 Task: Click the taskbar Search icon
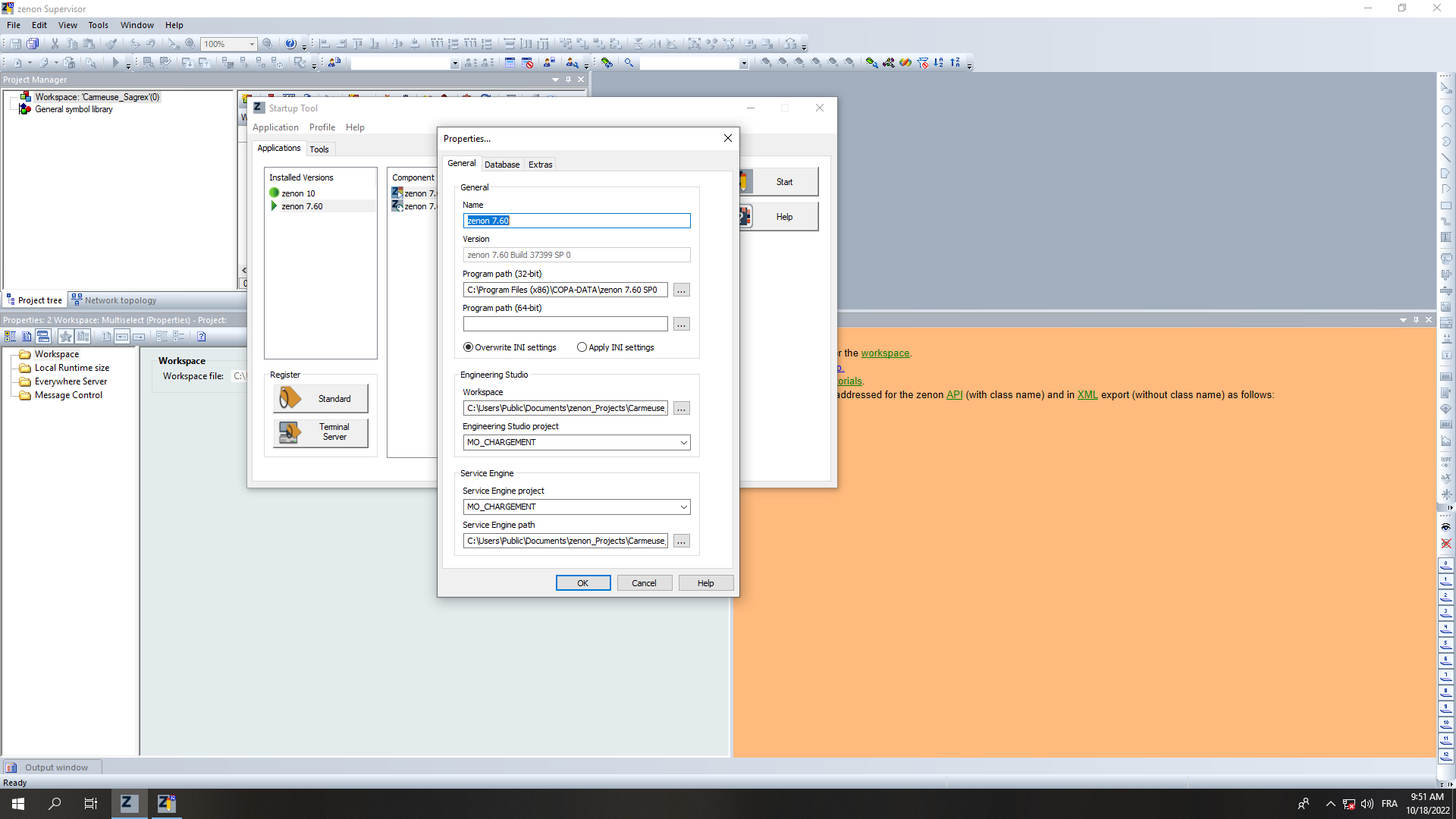click(x=55, y=803)
